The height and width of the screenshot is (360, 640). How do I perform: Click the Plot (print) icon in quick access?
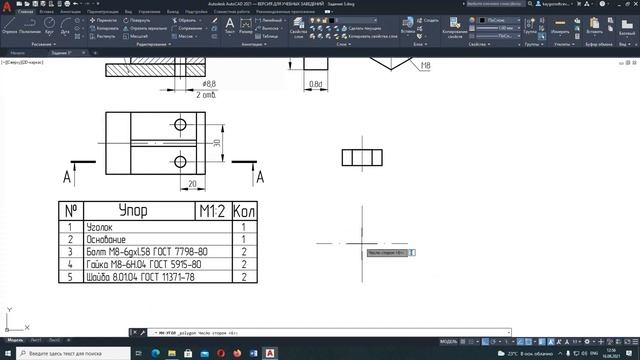(67, 4)
